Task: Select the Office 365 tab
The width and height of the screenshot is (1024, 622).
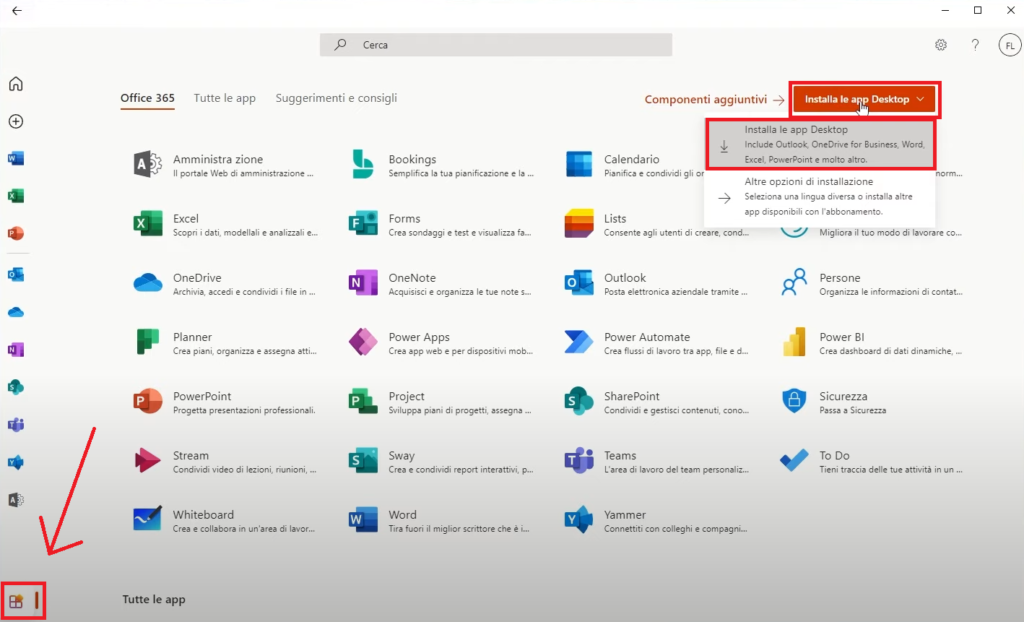Action: coord(148,98)
